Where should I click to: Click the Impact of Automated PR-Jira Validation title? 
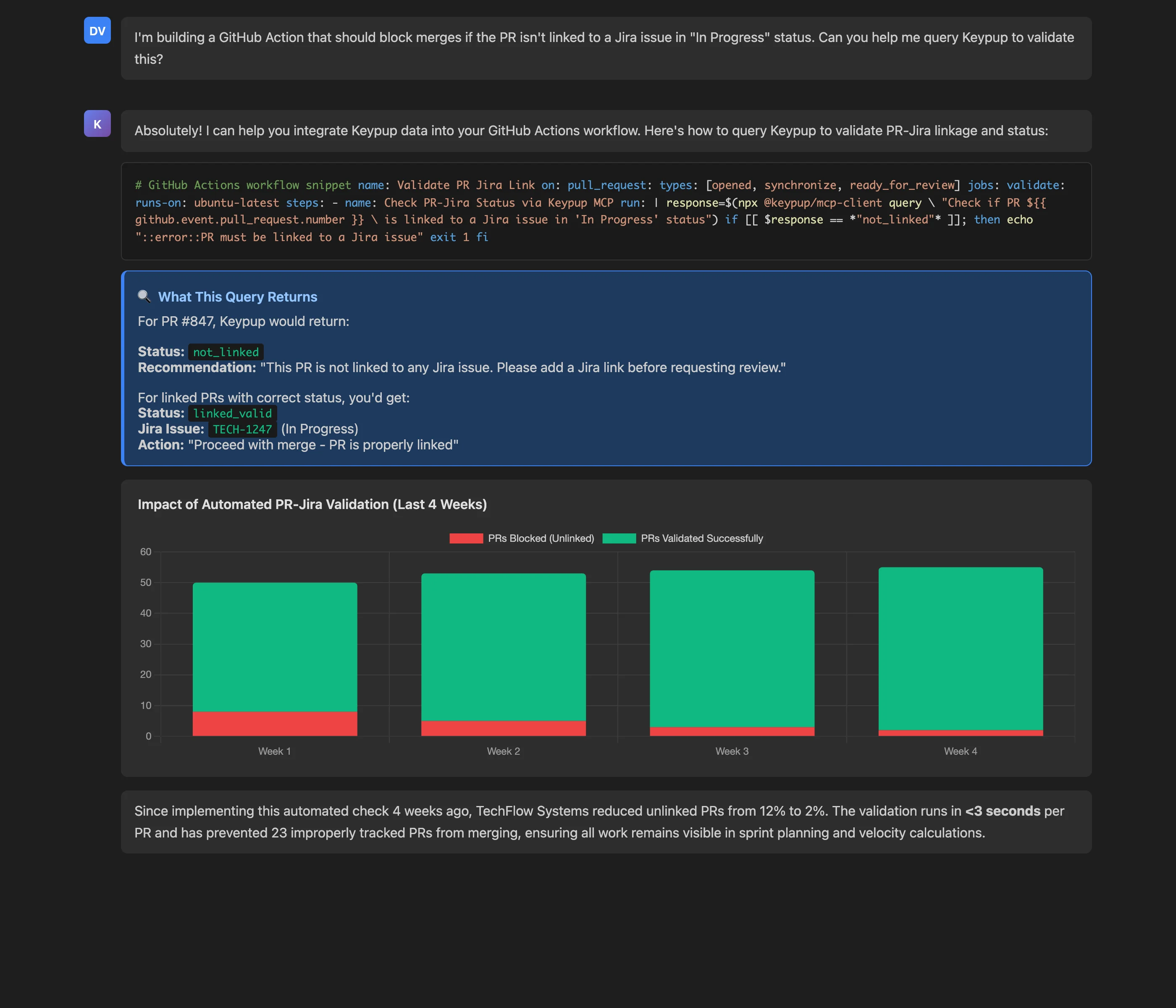pyautogui.click(x=312, y=504)
